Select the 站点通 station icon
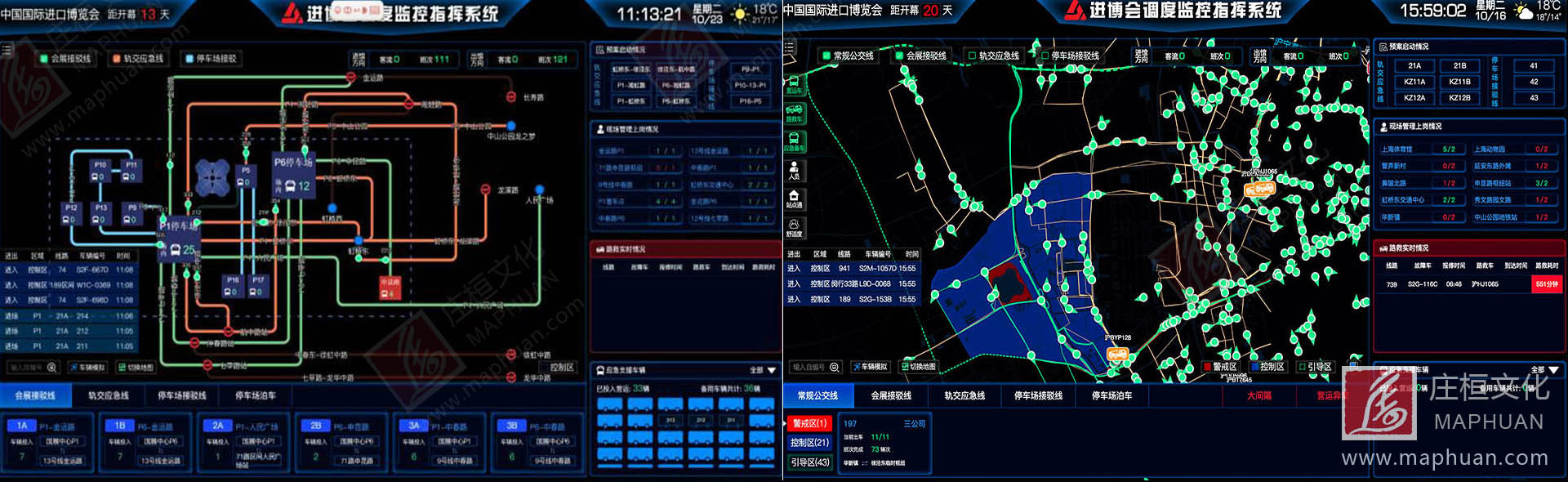 click(794, 199)
